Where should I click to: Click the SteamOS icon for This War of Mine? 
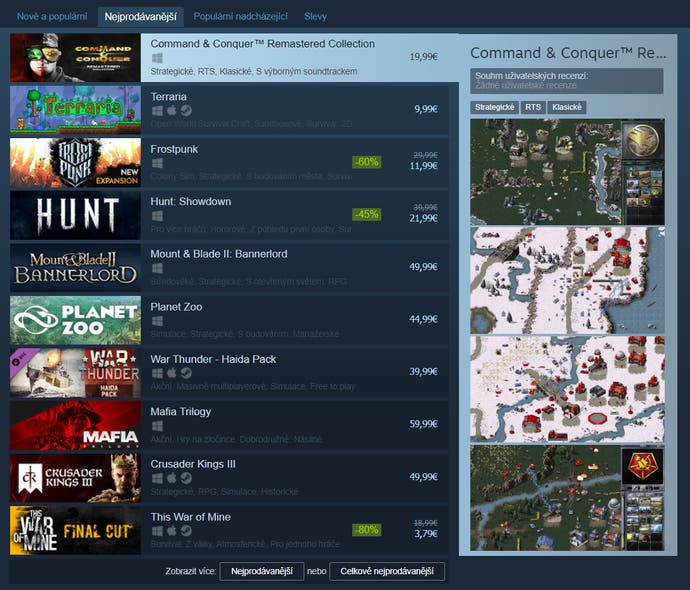[x=186, y=531]
